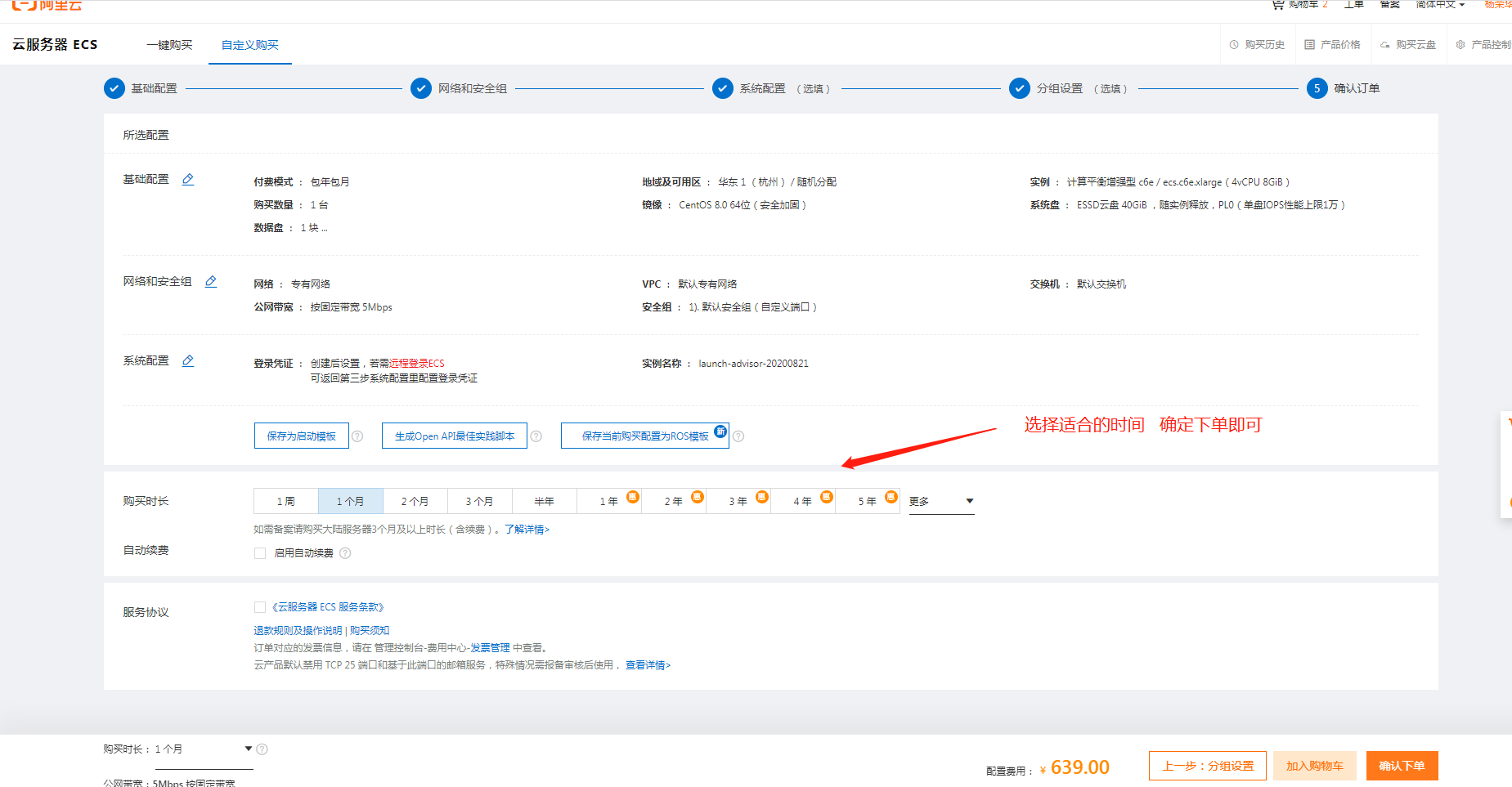Open help icon beside ROS模板 button
Viewport: 1512px width, 787px height.
[x=738, y=436]
